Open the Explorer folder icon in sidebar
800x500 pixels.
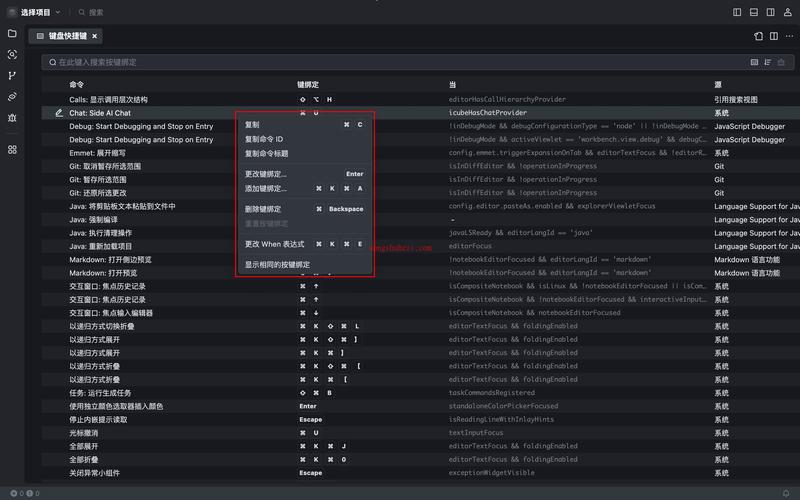pyautogui.click(x=12, y=34)
